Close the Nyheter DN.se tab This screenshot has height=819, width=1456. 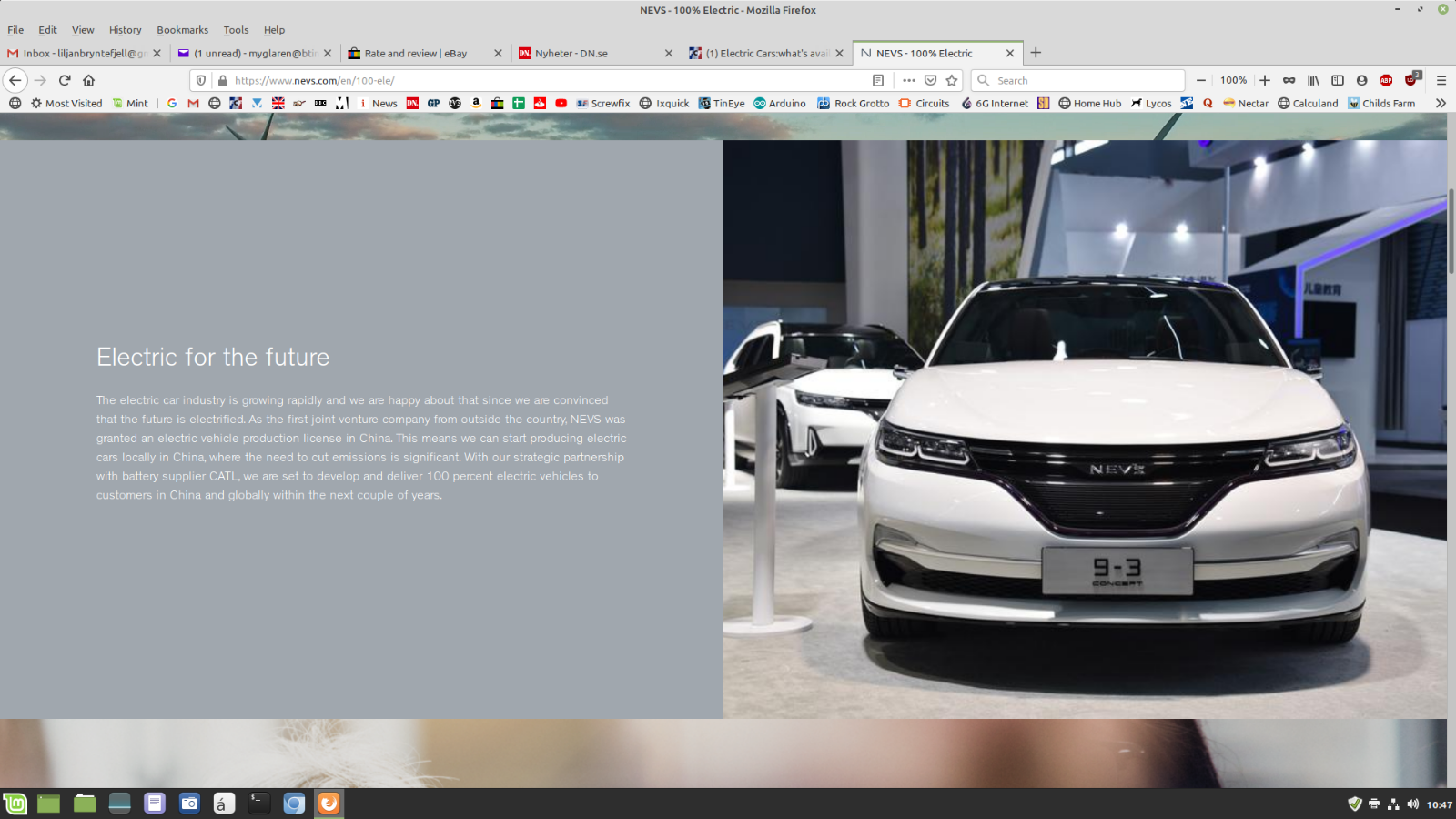tap(669, 53)
